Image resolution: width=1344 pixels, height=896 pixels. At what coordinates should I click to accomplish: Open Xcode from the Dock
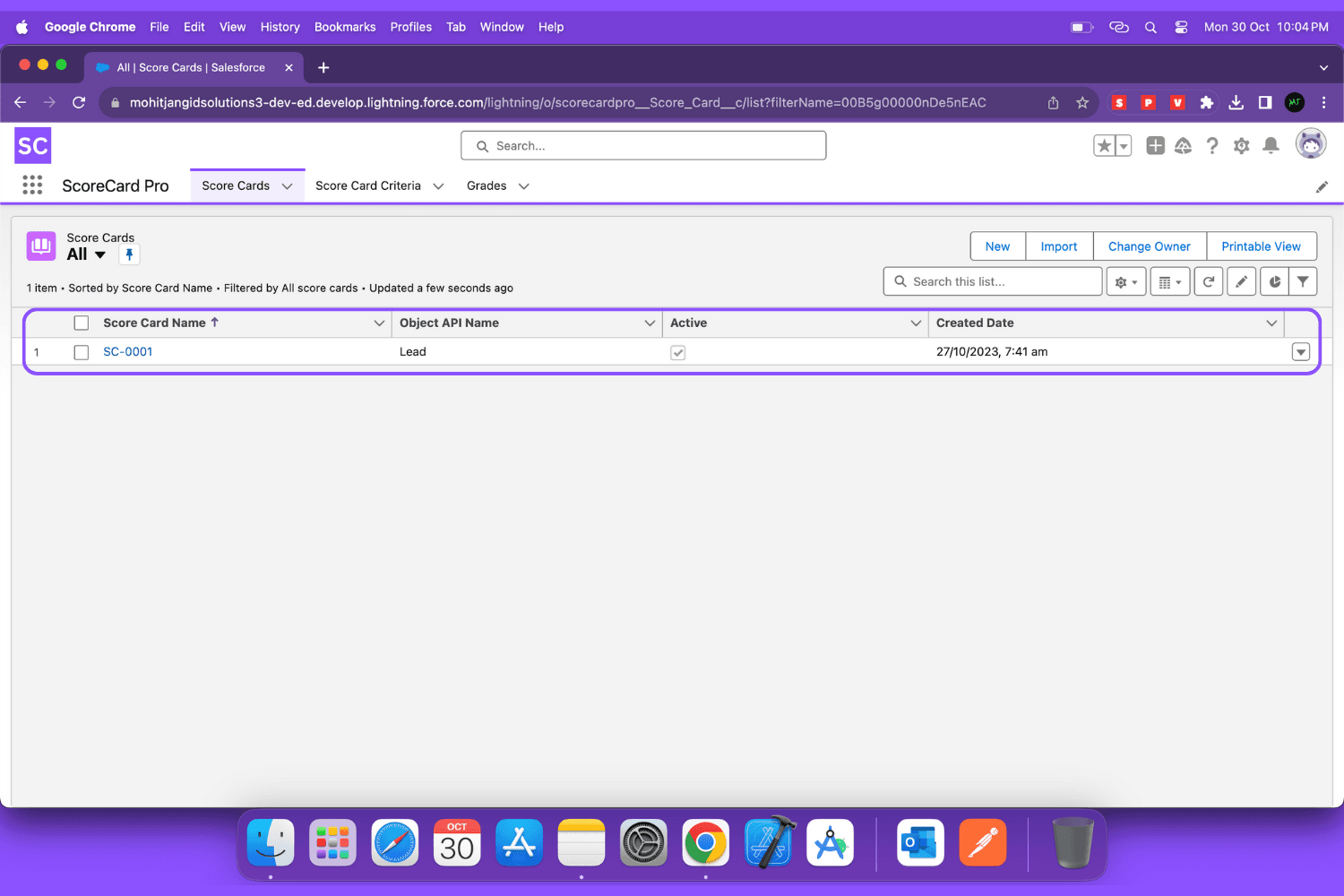[769, 843]
